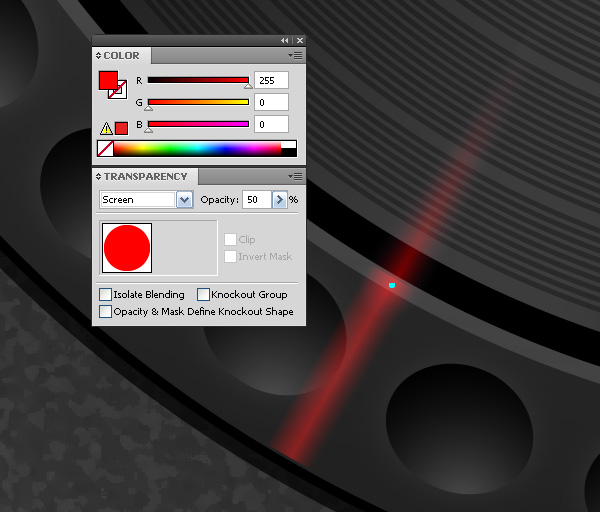Click the G value input field
The image size is (600, 512).
[271, 102]
